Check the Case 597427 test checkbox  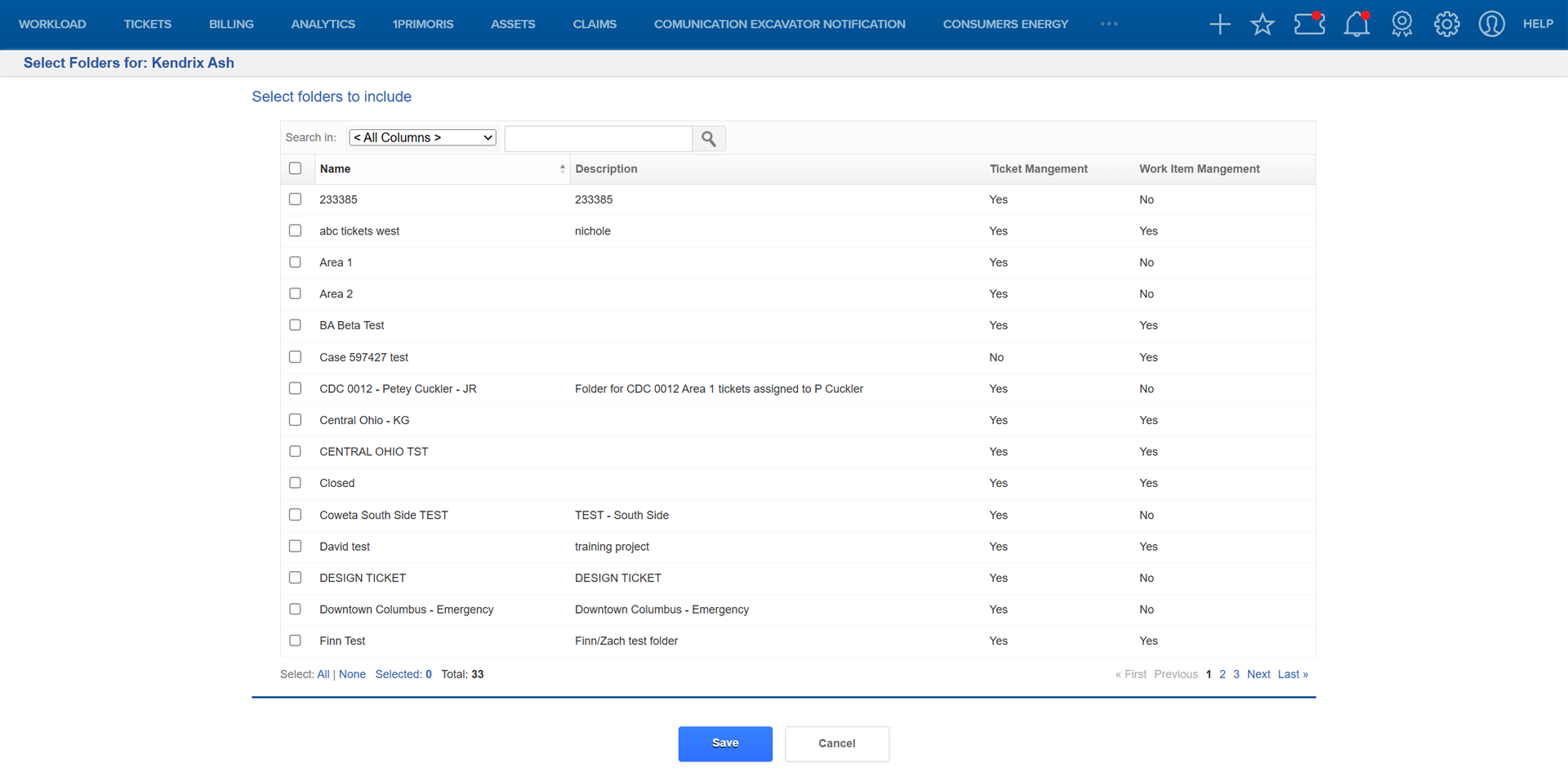click(x=295, y=357)
